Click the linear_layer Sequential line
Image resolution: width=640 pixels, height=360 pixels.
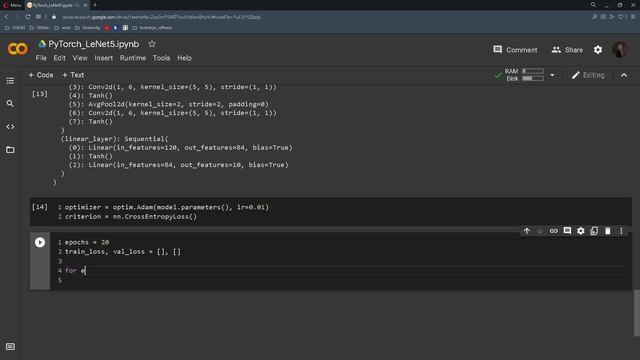[114, 139]
